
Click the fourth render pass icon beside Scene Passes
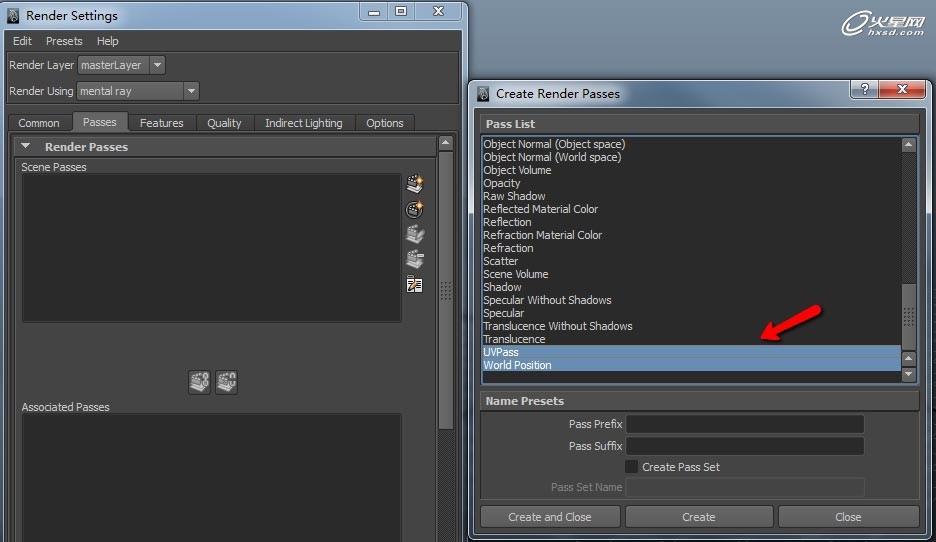pos(415,259)
